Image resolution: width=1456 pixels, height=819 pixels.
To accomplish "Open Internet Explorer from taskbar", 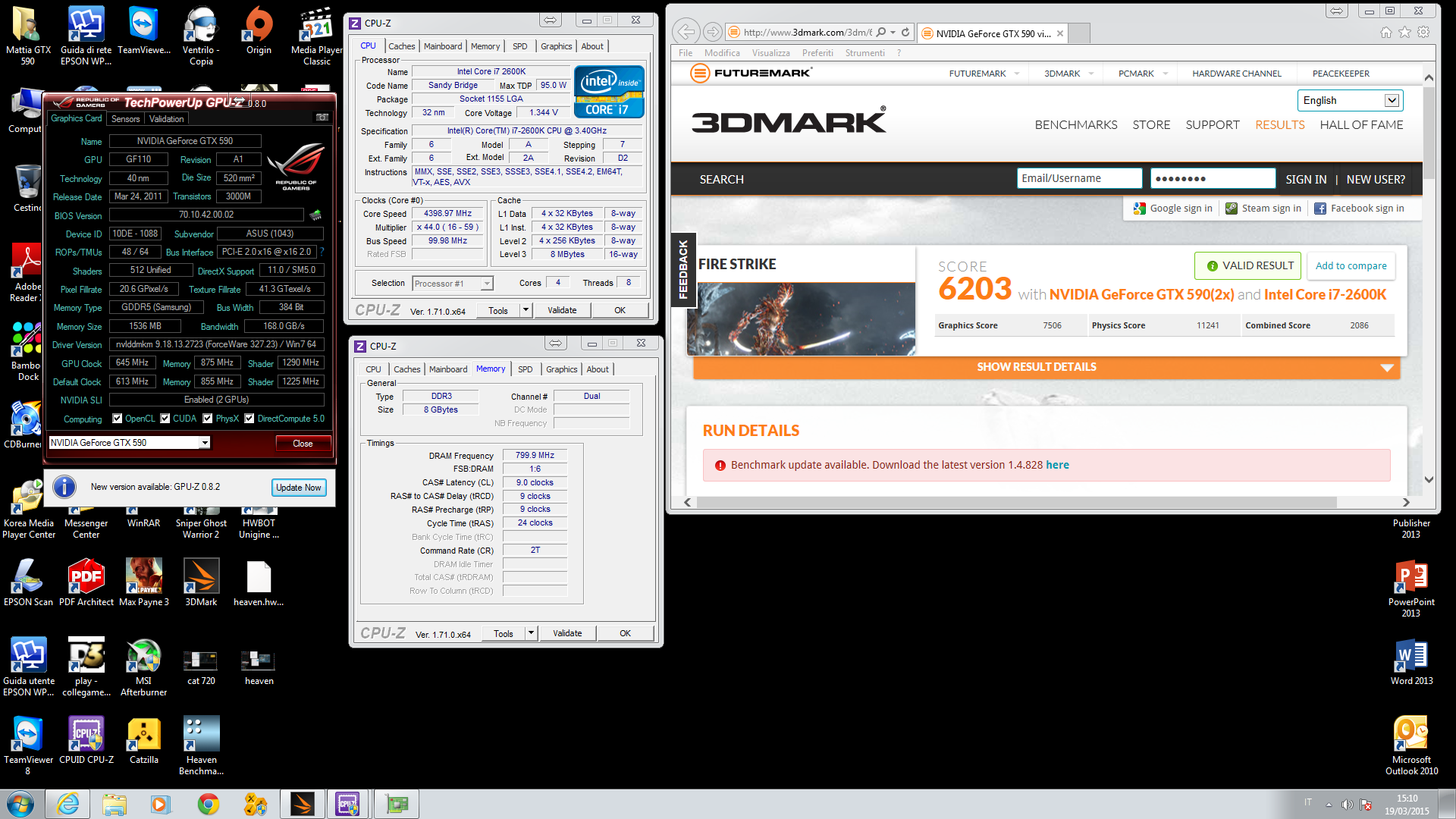I will coord(67,804).
